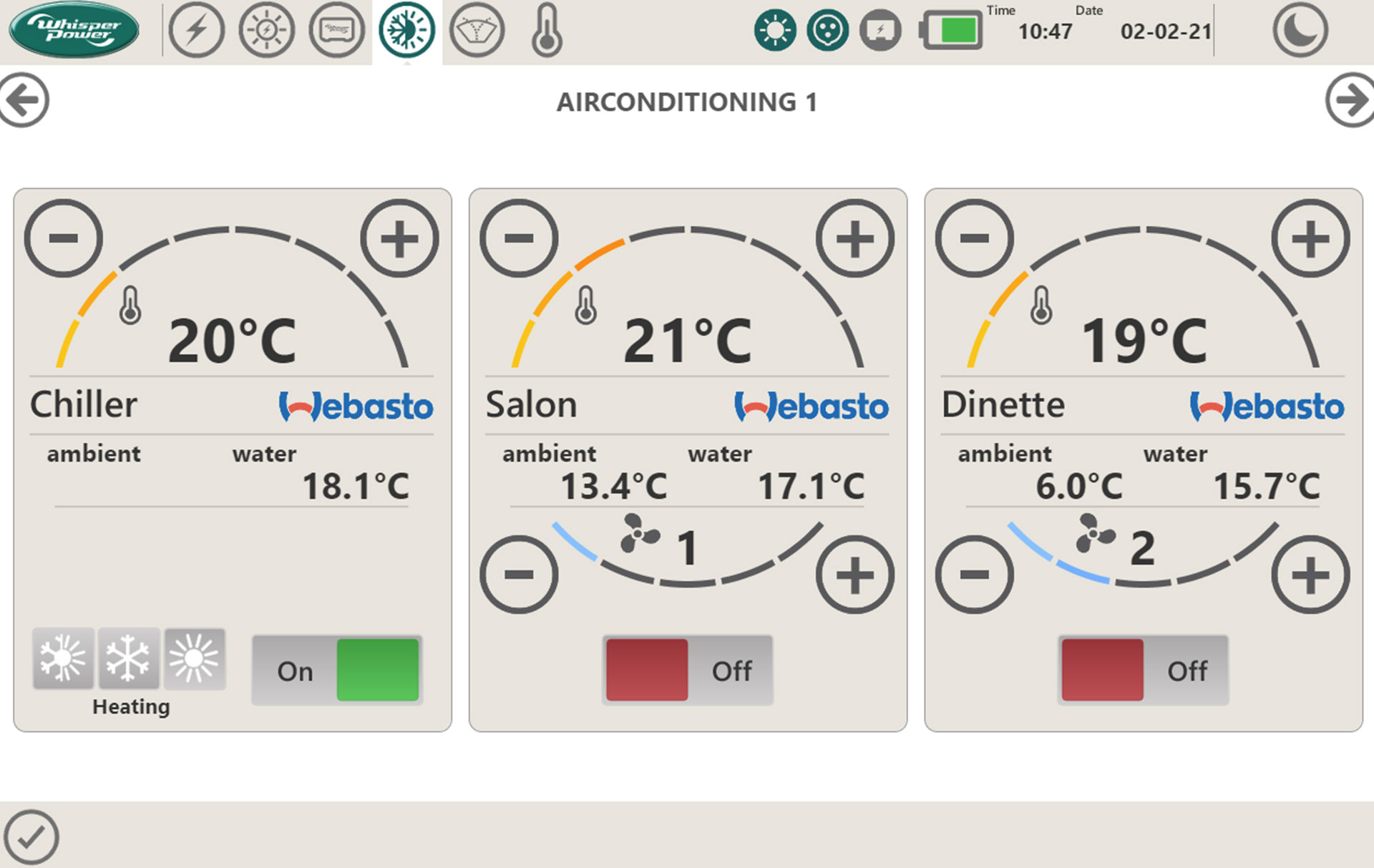The width and height of the screenshot is (1374, 868).
Task: Open the windshield wiper page icon
Action: [x=477, y=30]
